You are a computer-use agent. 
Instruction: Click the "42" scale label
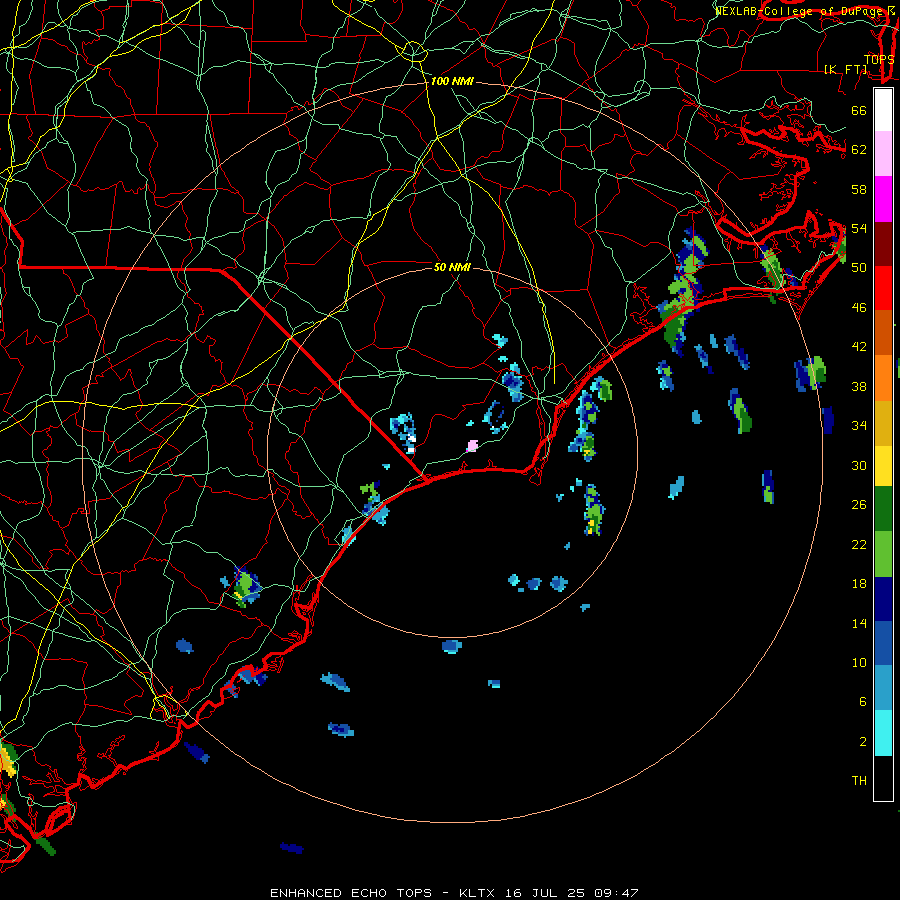(x=859, y=347)
